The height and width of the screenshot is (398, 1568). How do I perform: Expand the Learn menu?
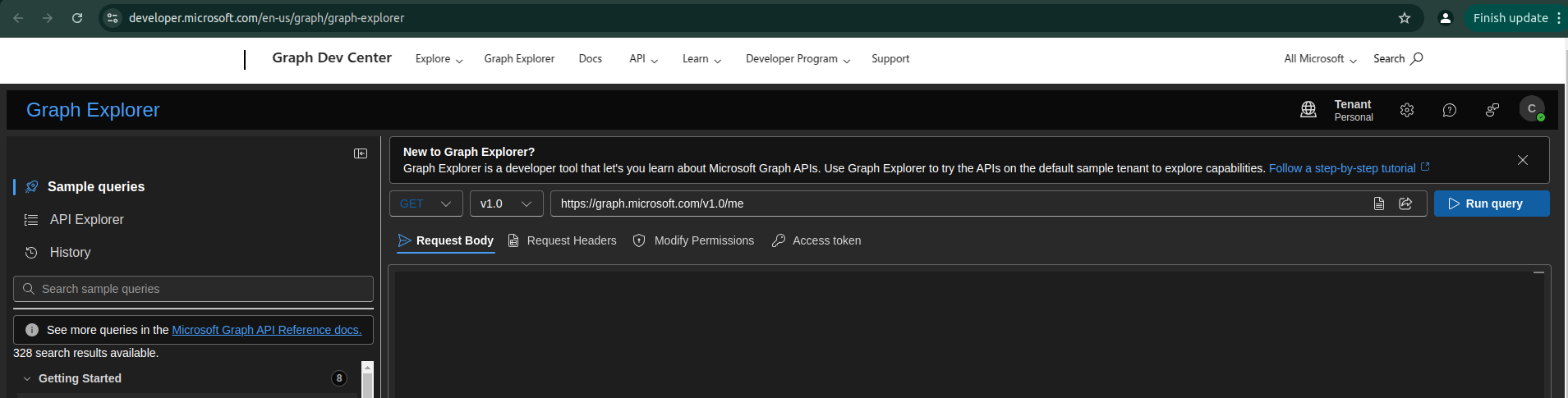click(x=702, y=59)
